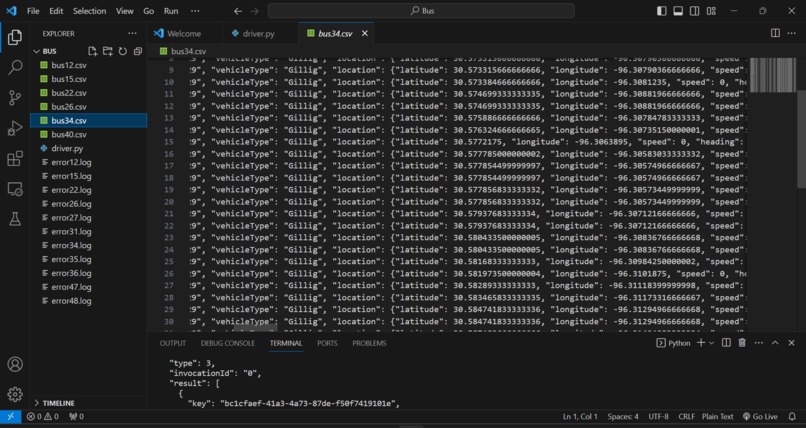Screen dimensions: 806x428
Task: Delete terminal with the trash icon
Action: point(742,343)
